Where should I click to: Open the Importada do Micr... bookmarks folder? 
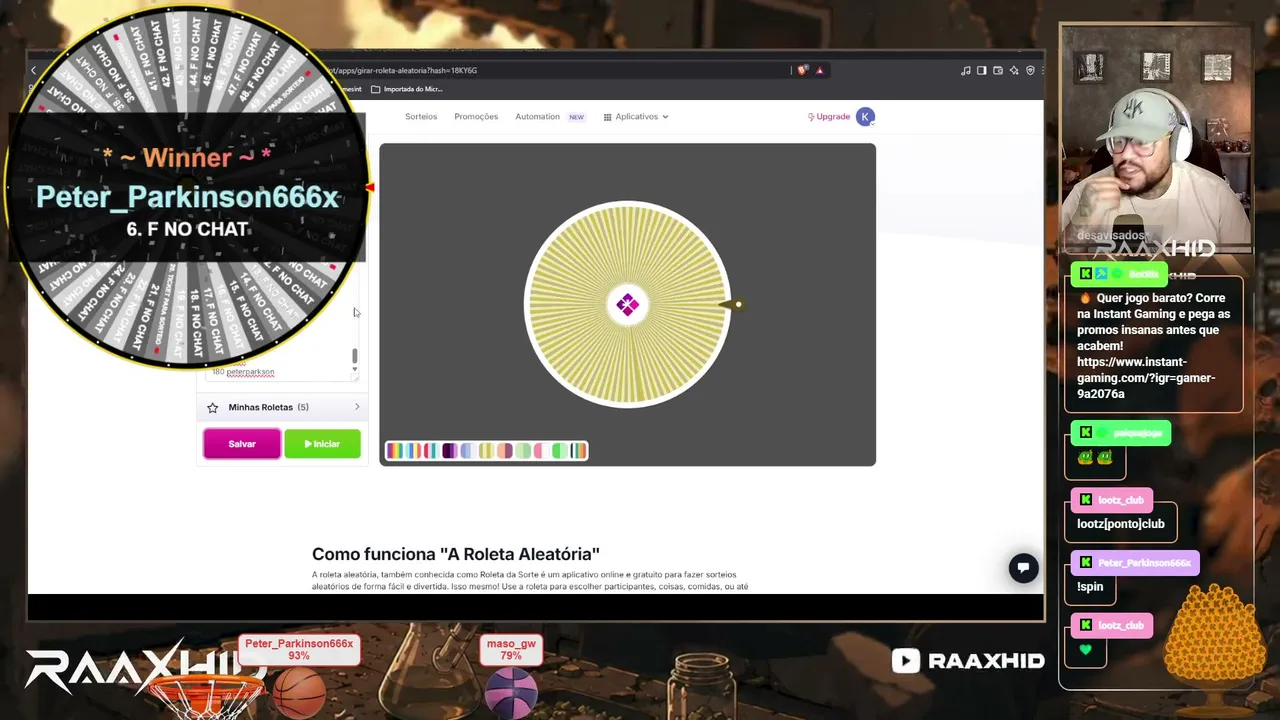tap(406, 89)
